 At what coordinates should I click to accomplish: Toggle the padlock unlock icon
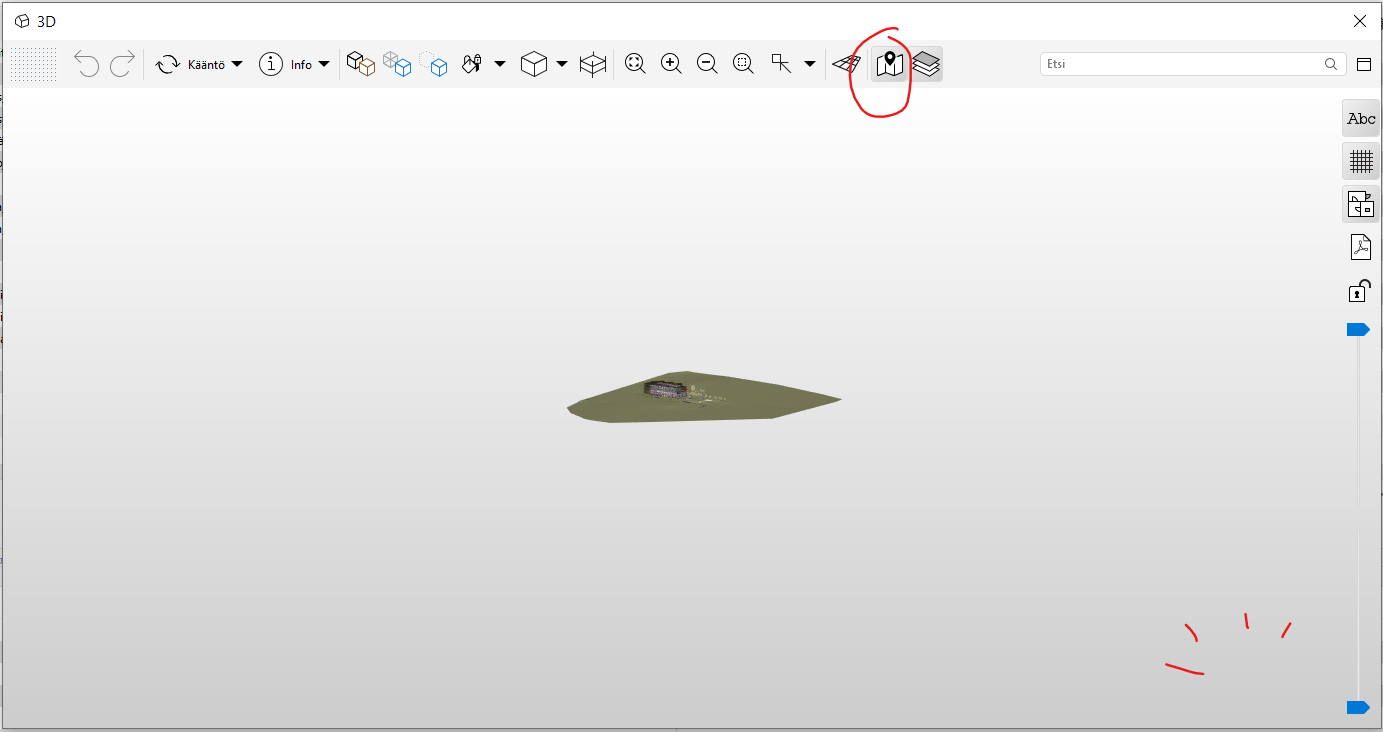(x=1359, y=290)
